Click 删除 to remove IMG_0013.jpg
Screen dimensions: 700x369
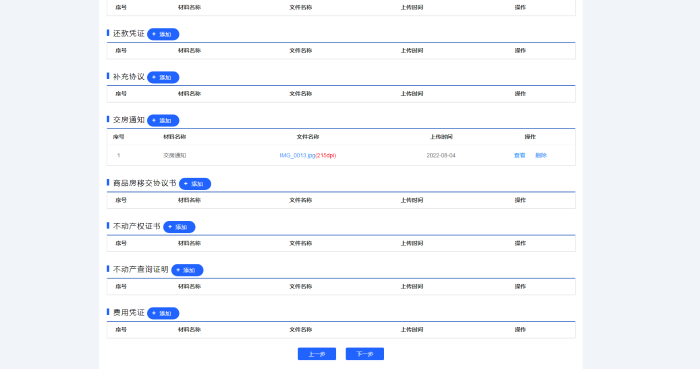541,155
